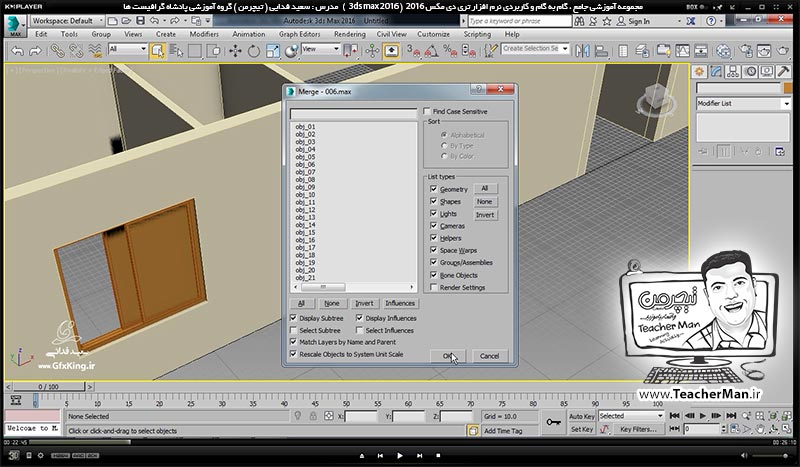
Task: Check Render Settings checkbox
Action: 434,287
